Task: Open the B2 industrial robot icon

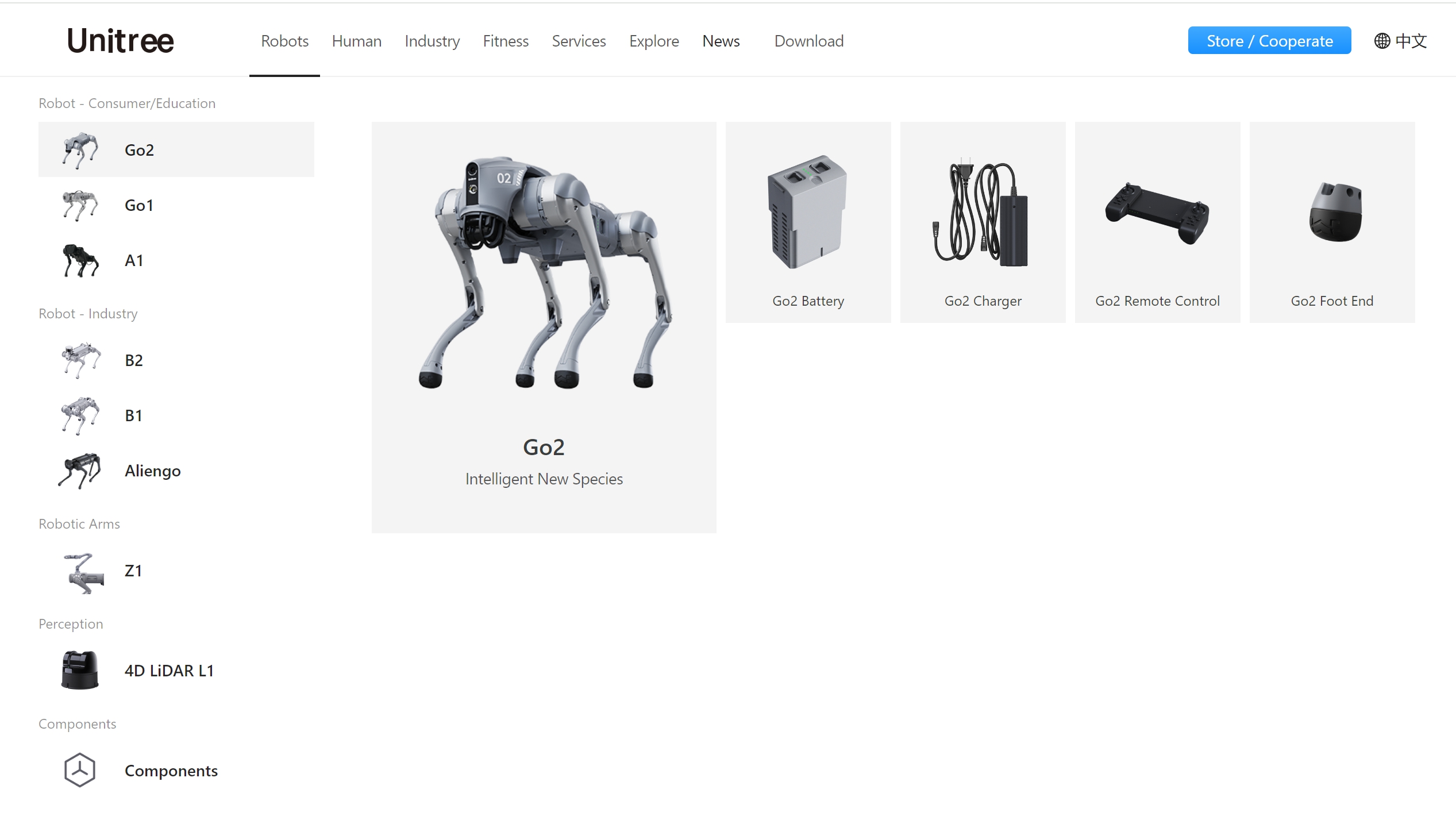Action: [80, 360]
